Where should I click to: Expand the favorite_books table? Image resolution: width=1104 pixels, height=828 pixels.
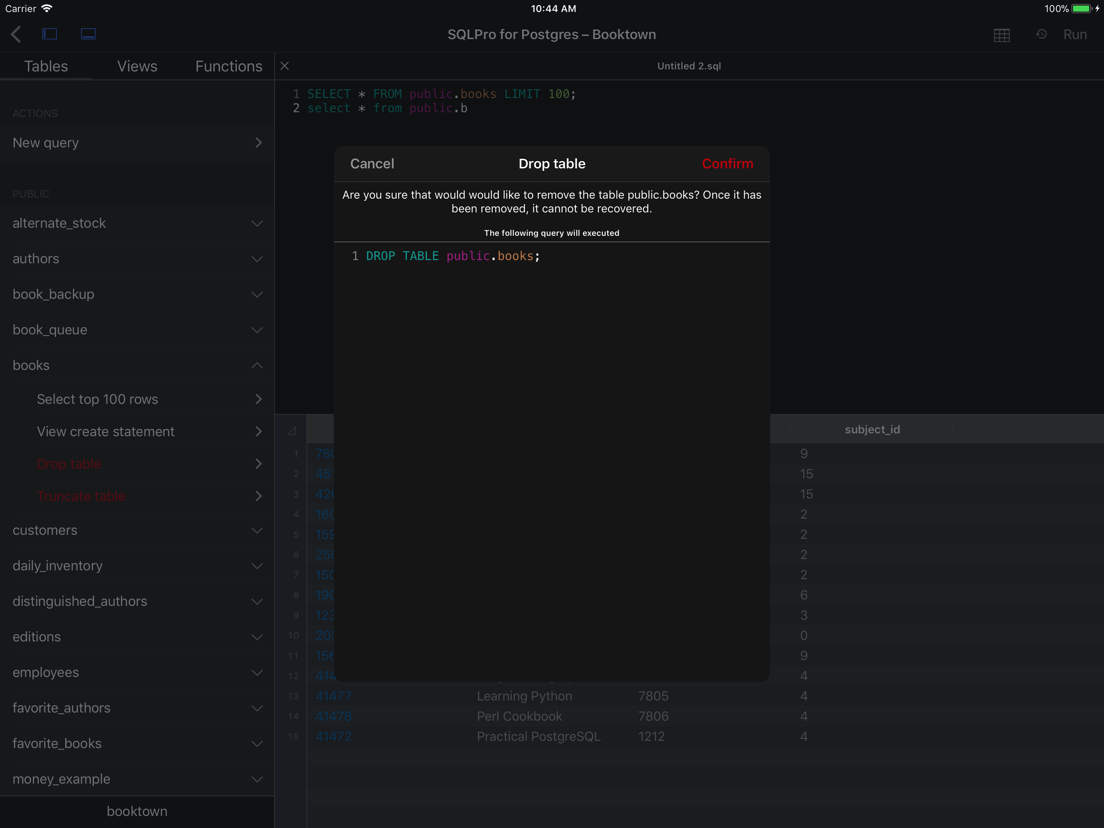click(137, 744)
